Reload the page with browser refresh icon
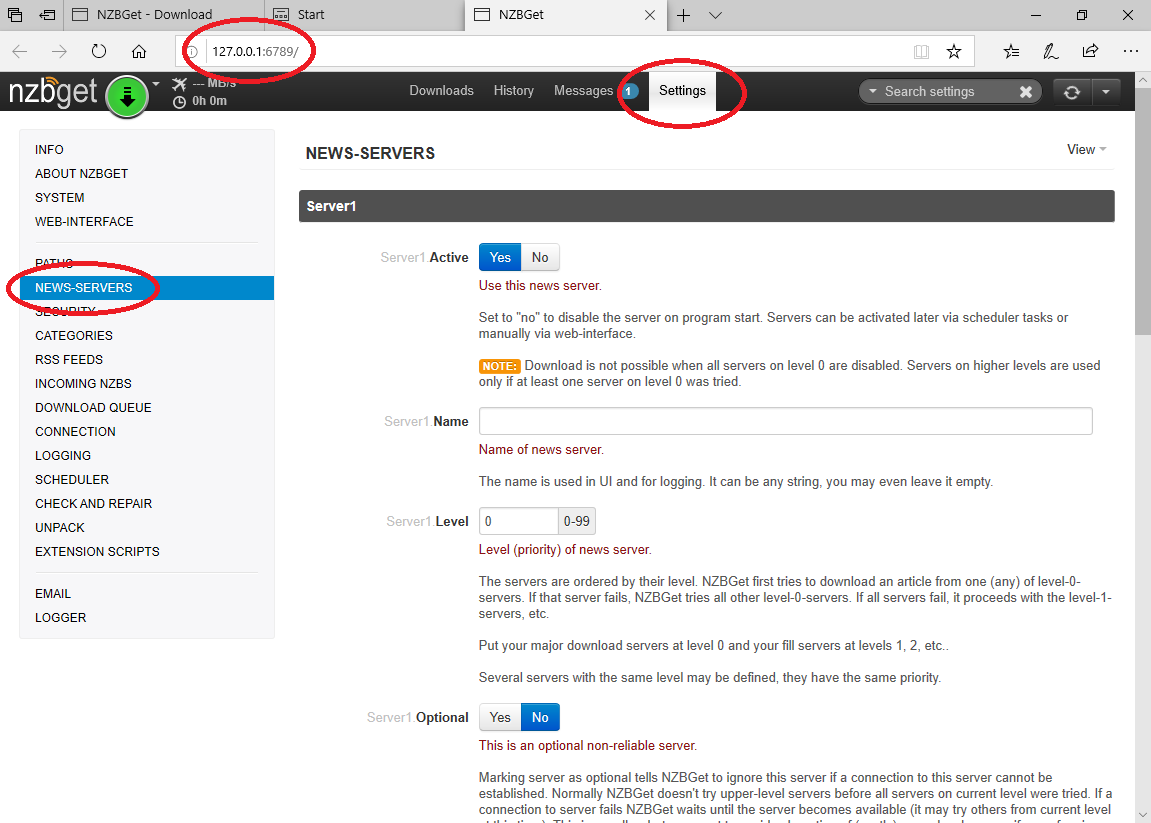1151x823 pixels. pyautogui.click(x=99, y=51)
